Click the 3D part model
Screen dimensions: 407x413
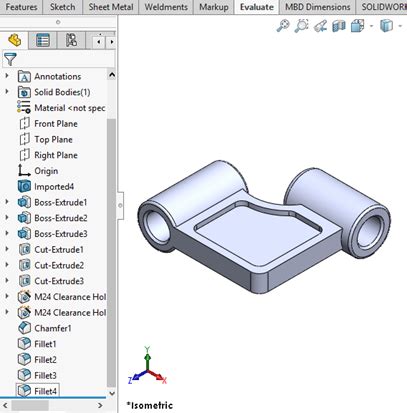[x=263, y=227]
